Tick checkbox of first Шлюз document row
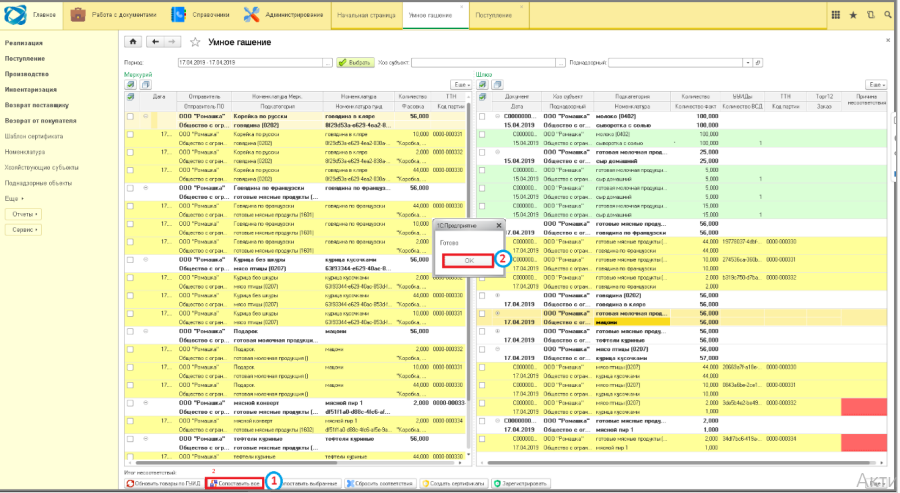Image resolution: width=900 pixels, height=493 pixels. (482, 117)
